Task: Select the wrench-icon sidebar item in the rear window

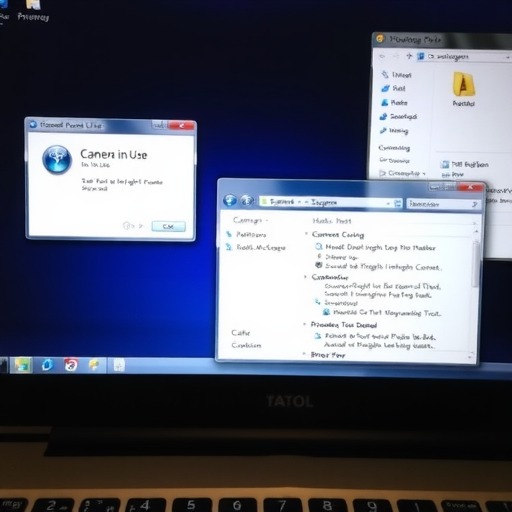Action: (x=394, y=130)
